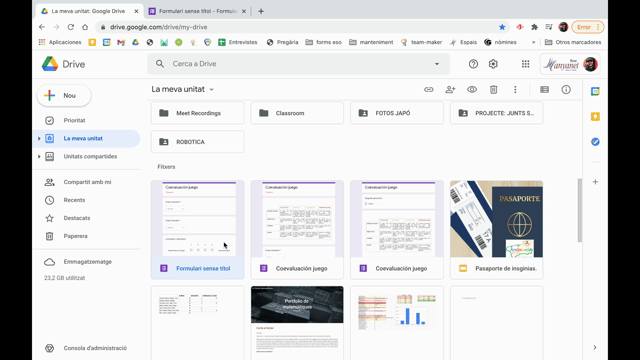Image resolution: width=640 pixels, height=360 pixels.
Task: Open Chrome extensions puzzle icon
Action: pos(534,27)
